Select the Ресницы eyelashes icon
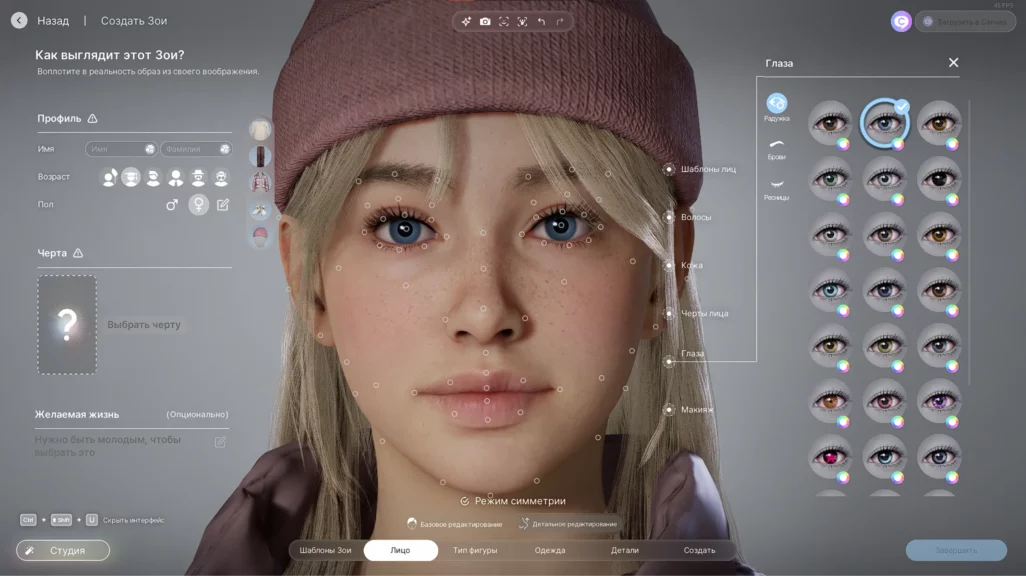 pos(776,185)
